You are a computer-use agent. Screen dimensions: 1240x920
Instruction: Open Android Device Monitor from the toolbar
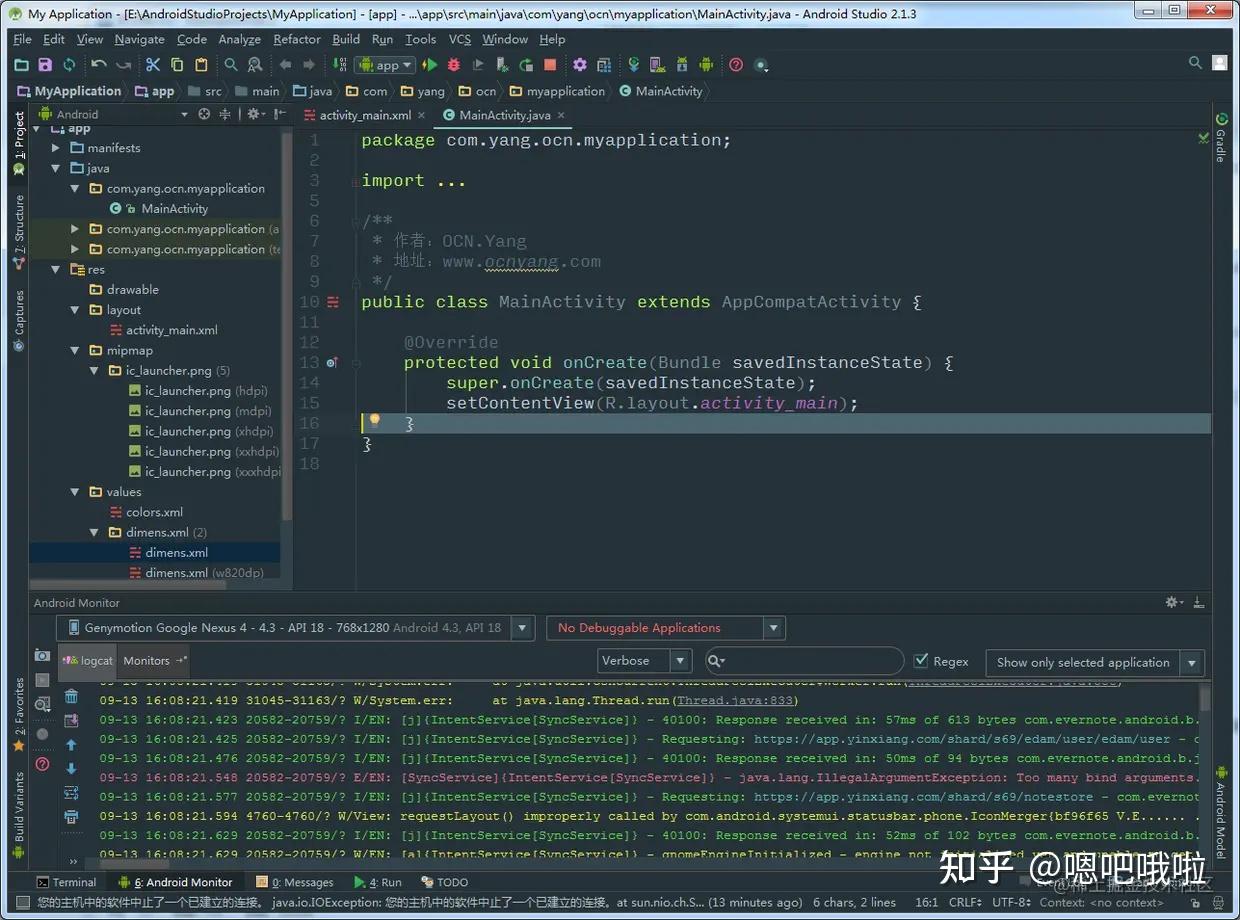click(706, 65)
